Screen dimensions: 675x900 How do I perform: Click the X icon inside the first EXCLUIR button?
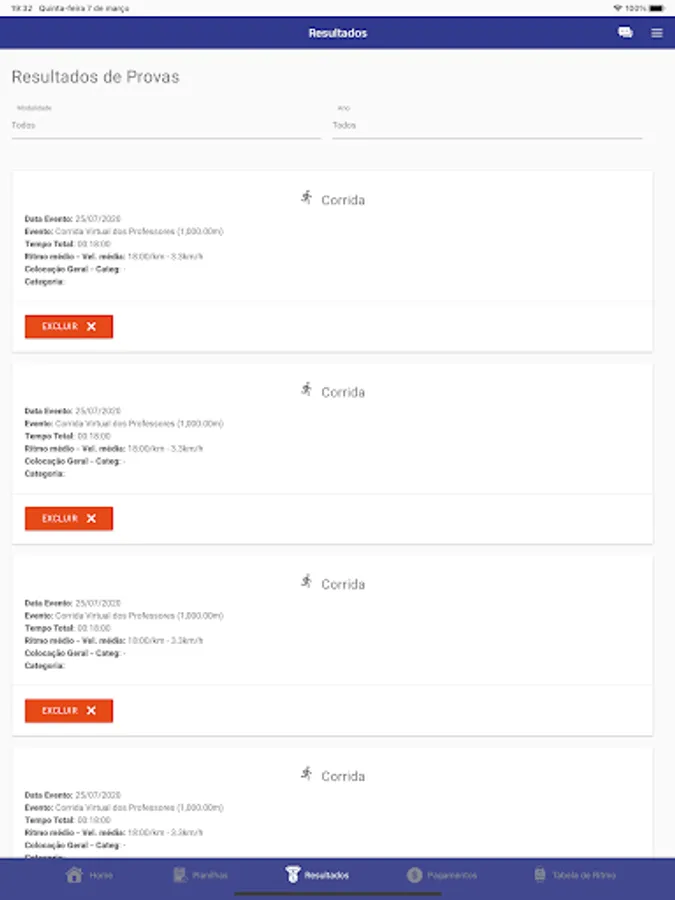click(91, 325)
